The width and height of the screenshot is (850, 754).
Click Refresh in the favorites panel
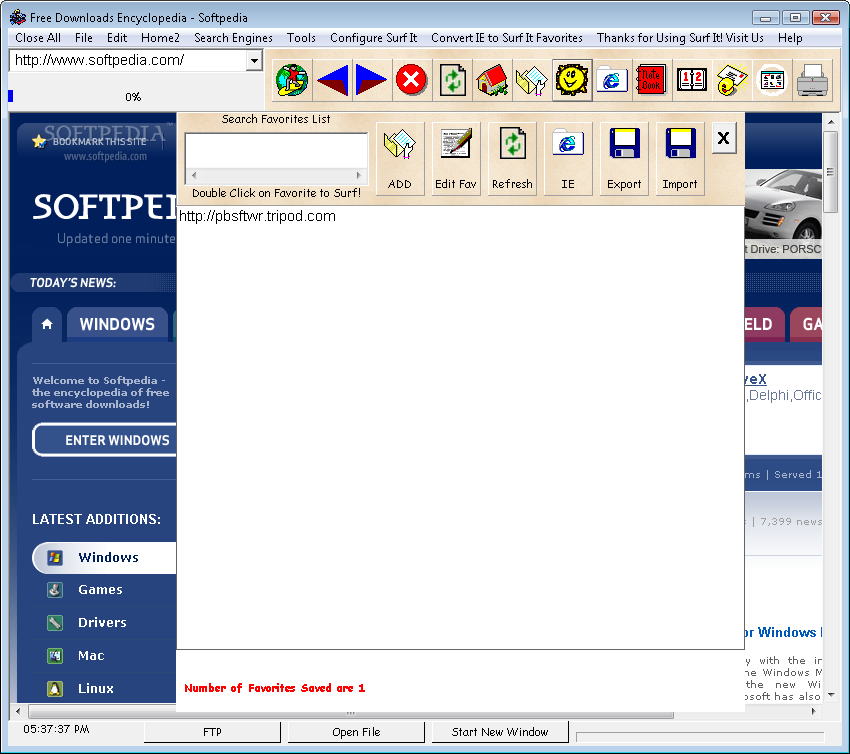[x=512, y=158]
